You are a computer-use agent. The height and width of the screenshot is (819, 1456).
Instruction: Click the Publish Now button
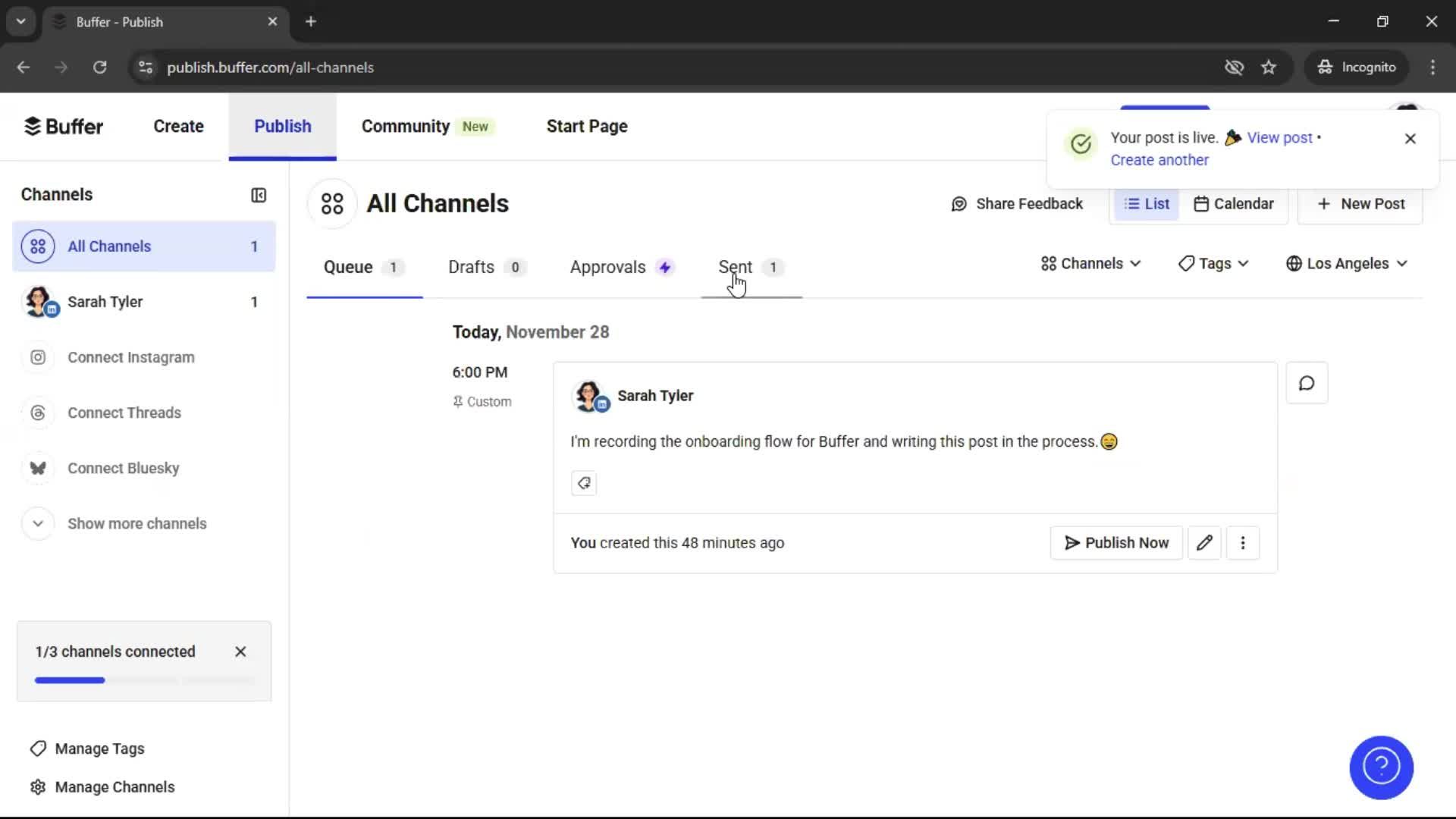pos(1116,542)
